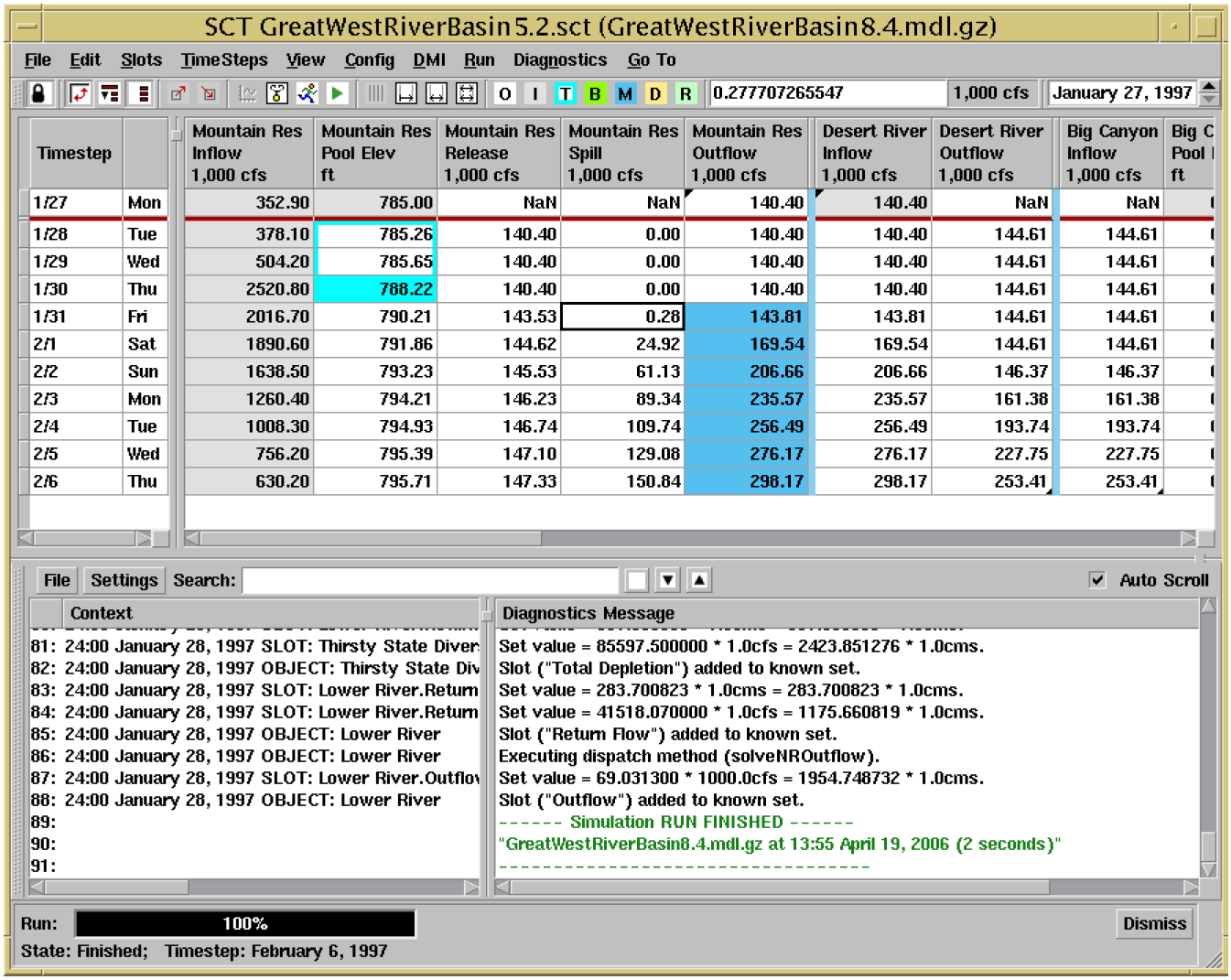Click the red arrows swap-axes icon
The image size is (1231, 980).
81,93
